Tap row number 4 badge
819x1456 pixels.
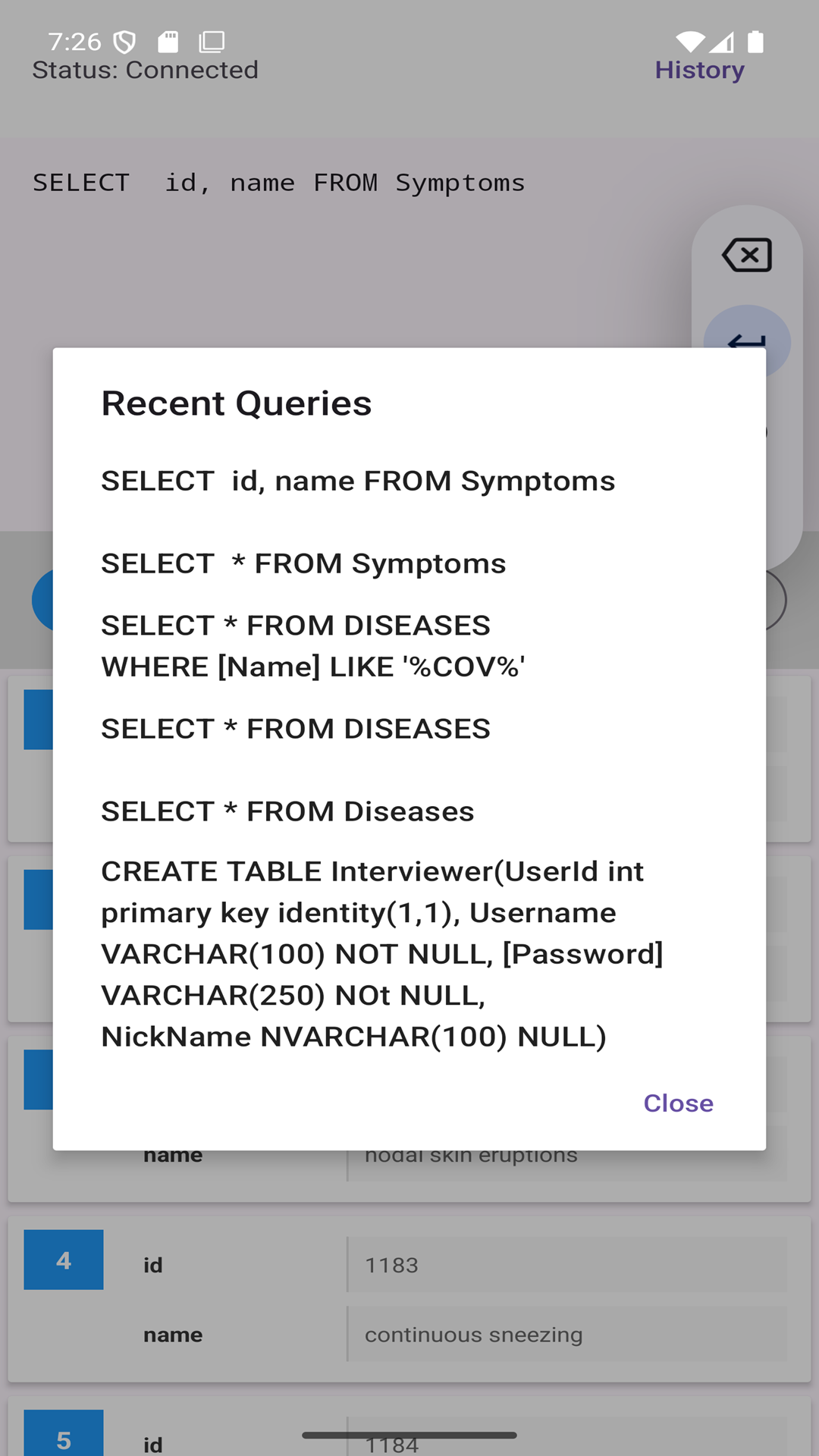click(64, 1260)
